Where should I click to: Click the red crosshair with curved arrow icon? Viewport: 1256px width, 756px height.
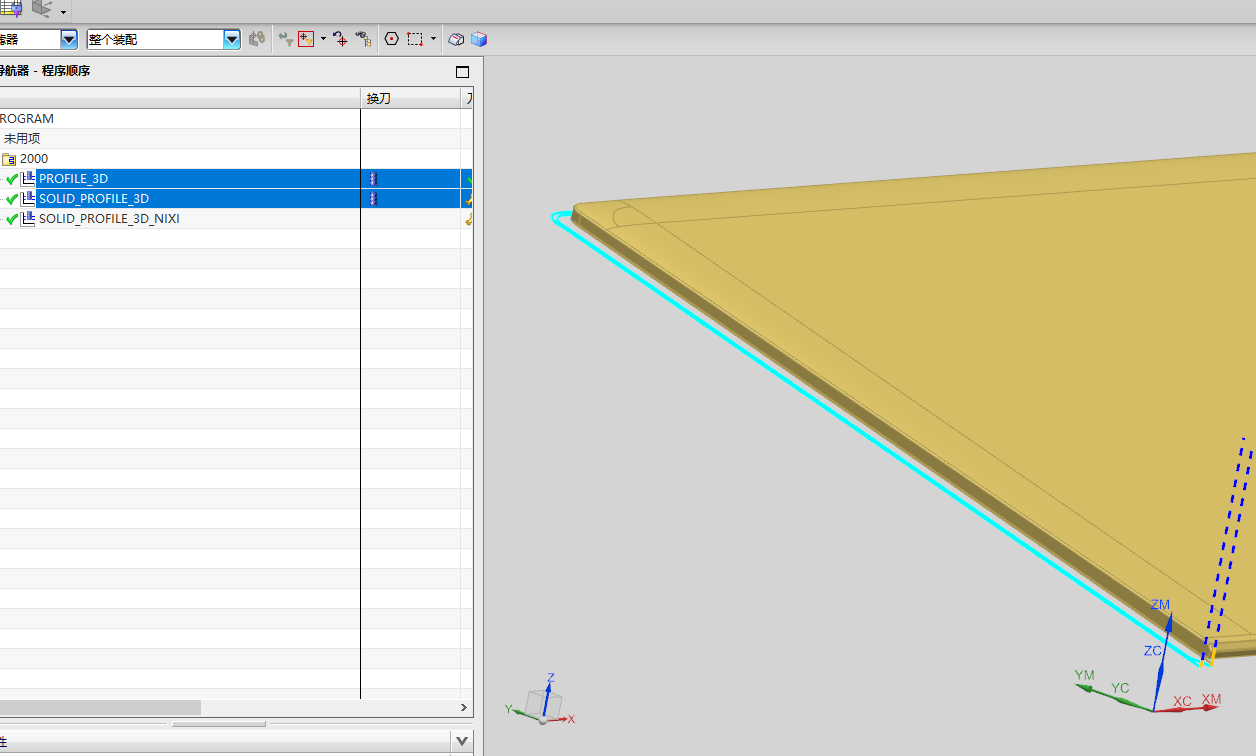[341, 39]
